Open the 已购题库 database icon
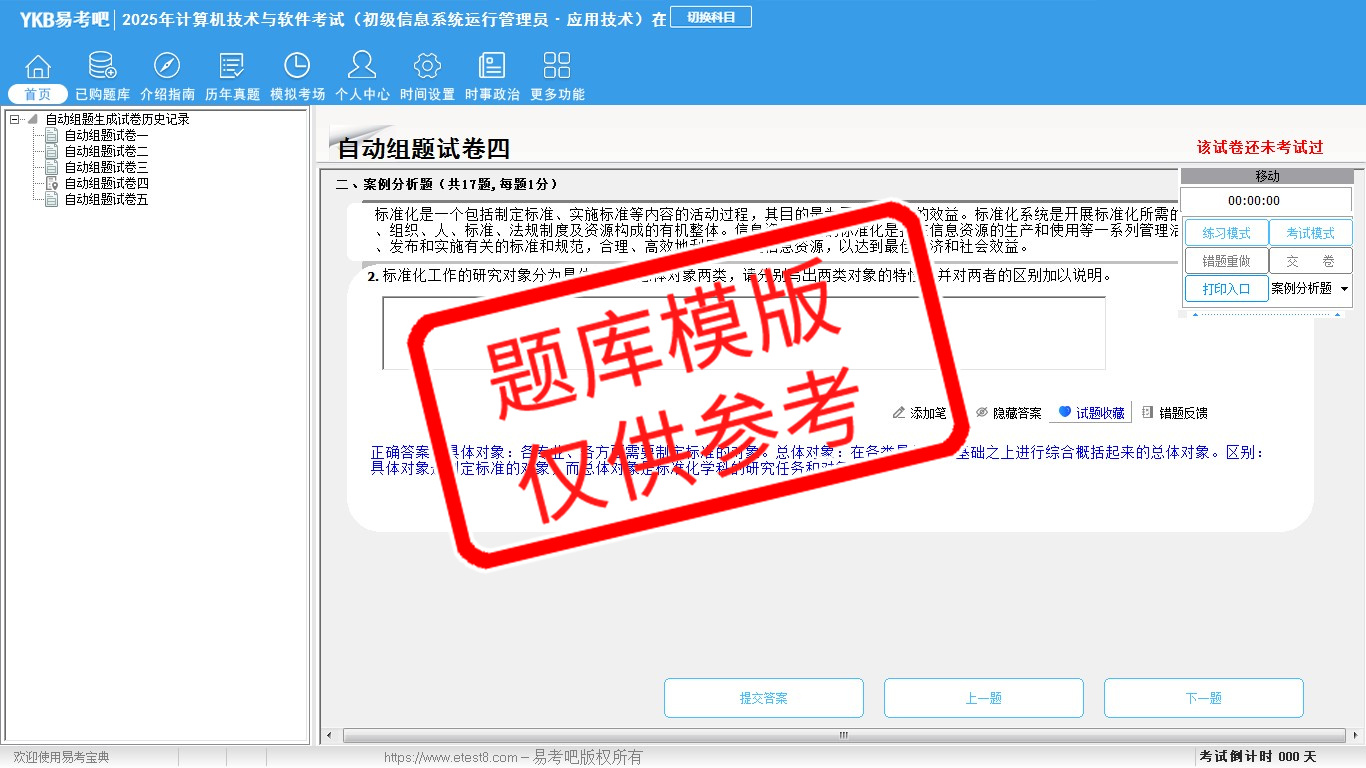The image size is (1366, 768). coord(102,67)
